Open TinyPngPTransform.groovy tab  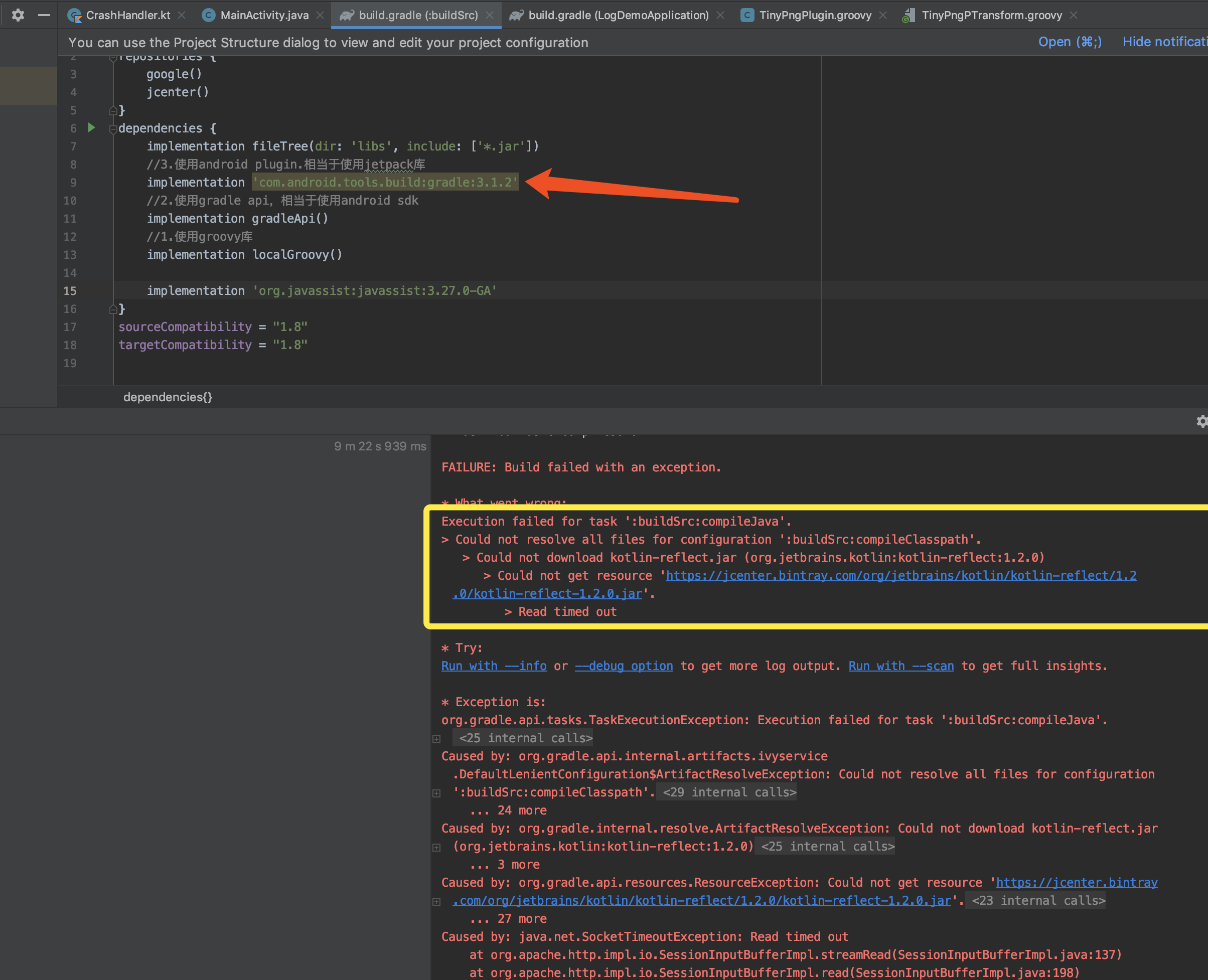(992, 15)
